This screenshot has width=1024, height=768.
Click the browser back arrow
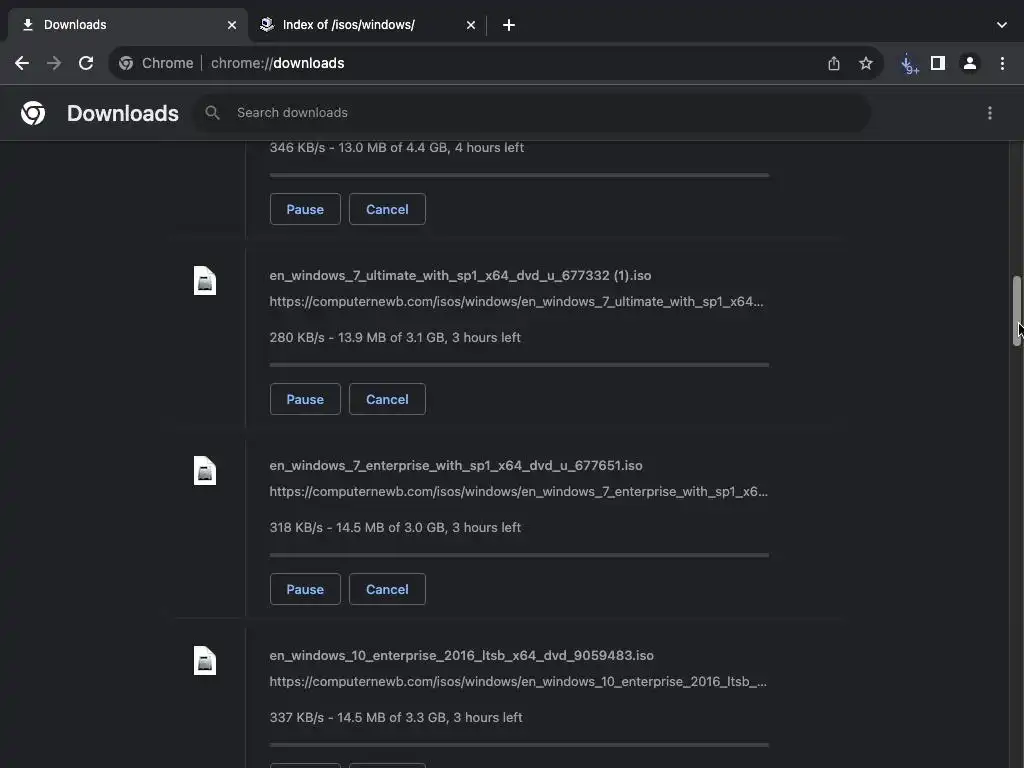click(22, 63)
